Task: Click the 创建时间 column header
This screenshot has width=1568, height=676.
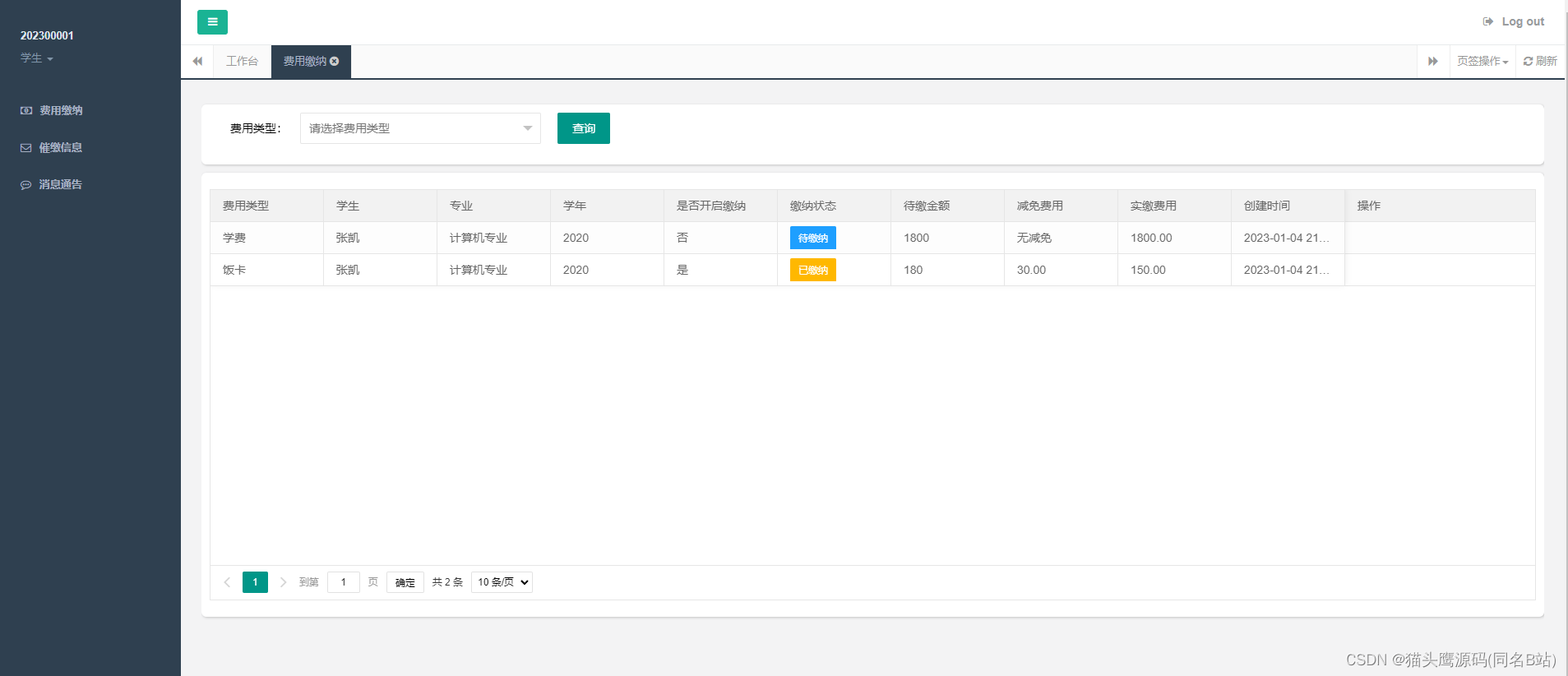Action: pyautogui.click(x=1288, y=206)
